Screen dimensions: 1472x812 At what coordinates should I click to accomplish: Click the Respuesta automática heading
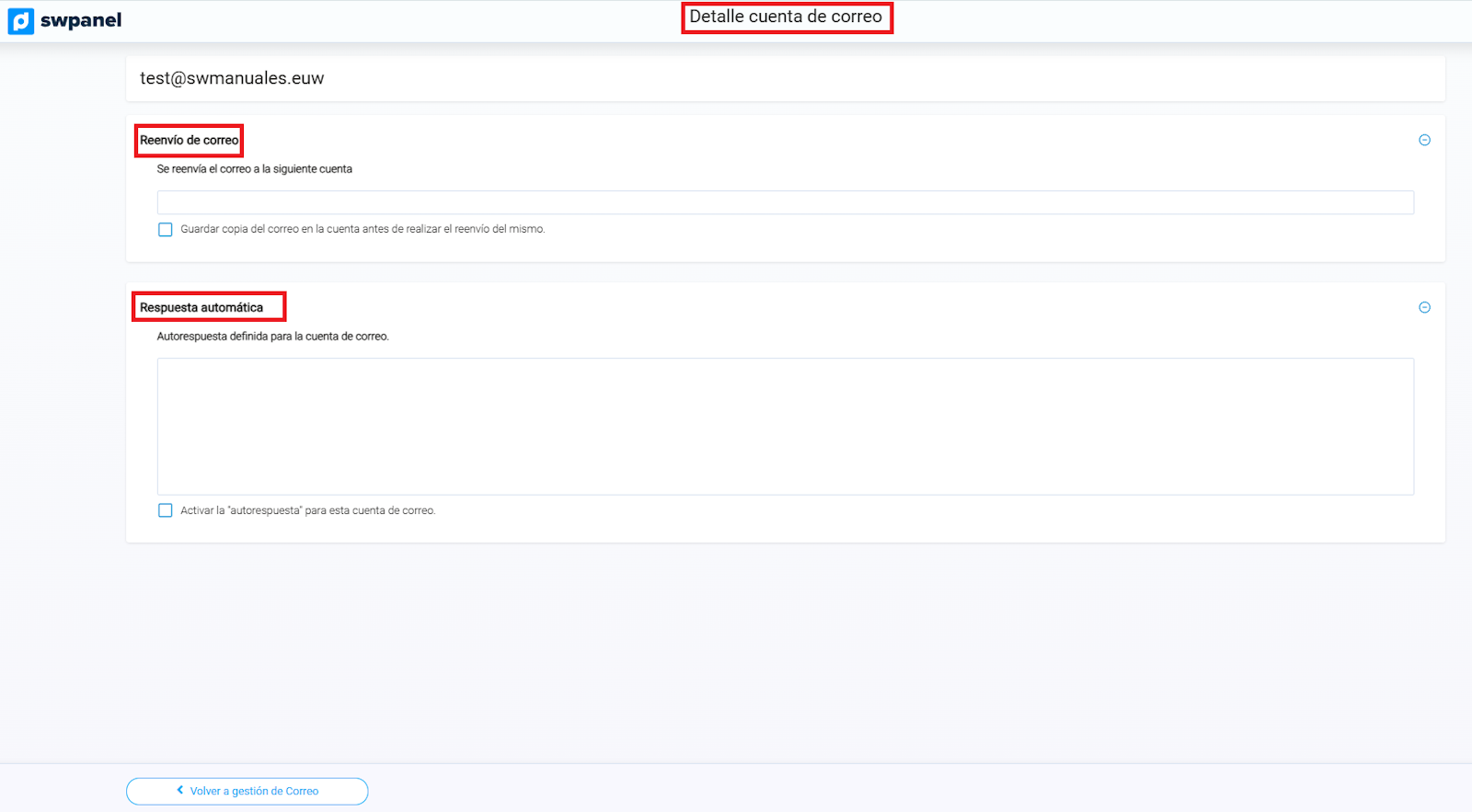coord(201,308)
